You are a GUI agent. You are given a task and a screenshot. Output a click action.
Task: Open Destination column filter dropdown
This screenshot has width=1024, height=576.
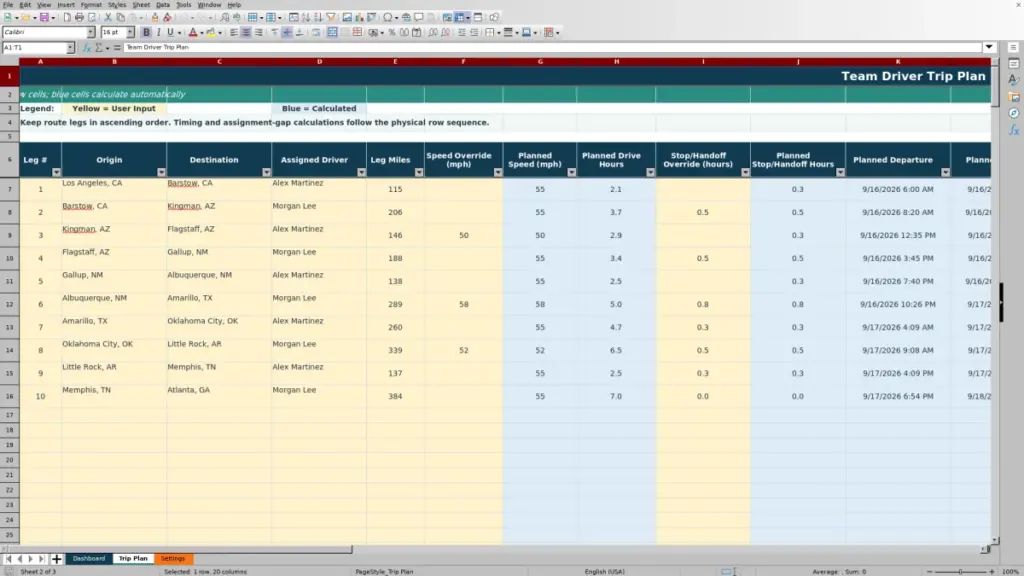tap(266, 172)
